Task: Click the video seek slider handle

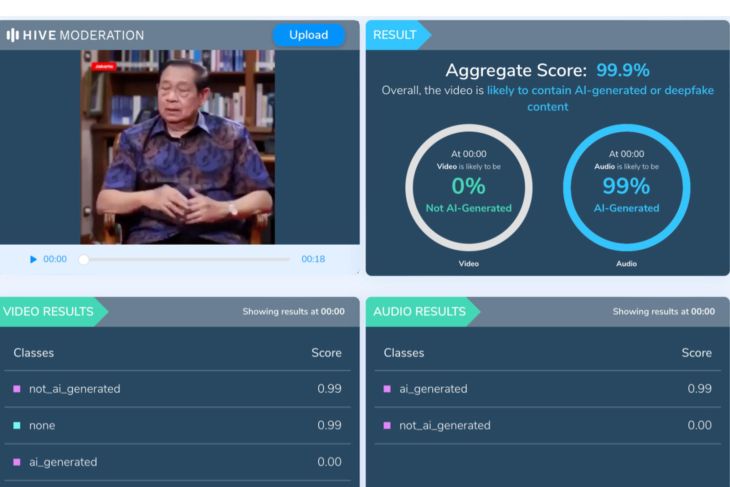Action: click(84, 259)
